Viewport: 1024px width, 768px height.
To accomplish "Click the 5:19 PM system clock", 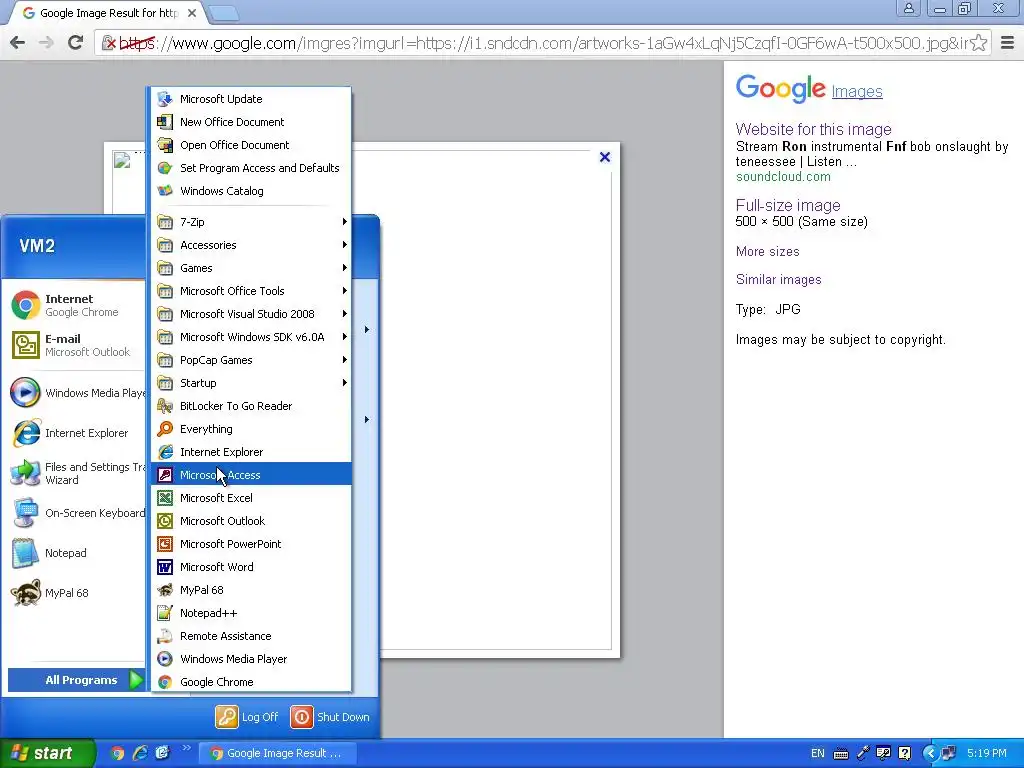I will (987, 753).
